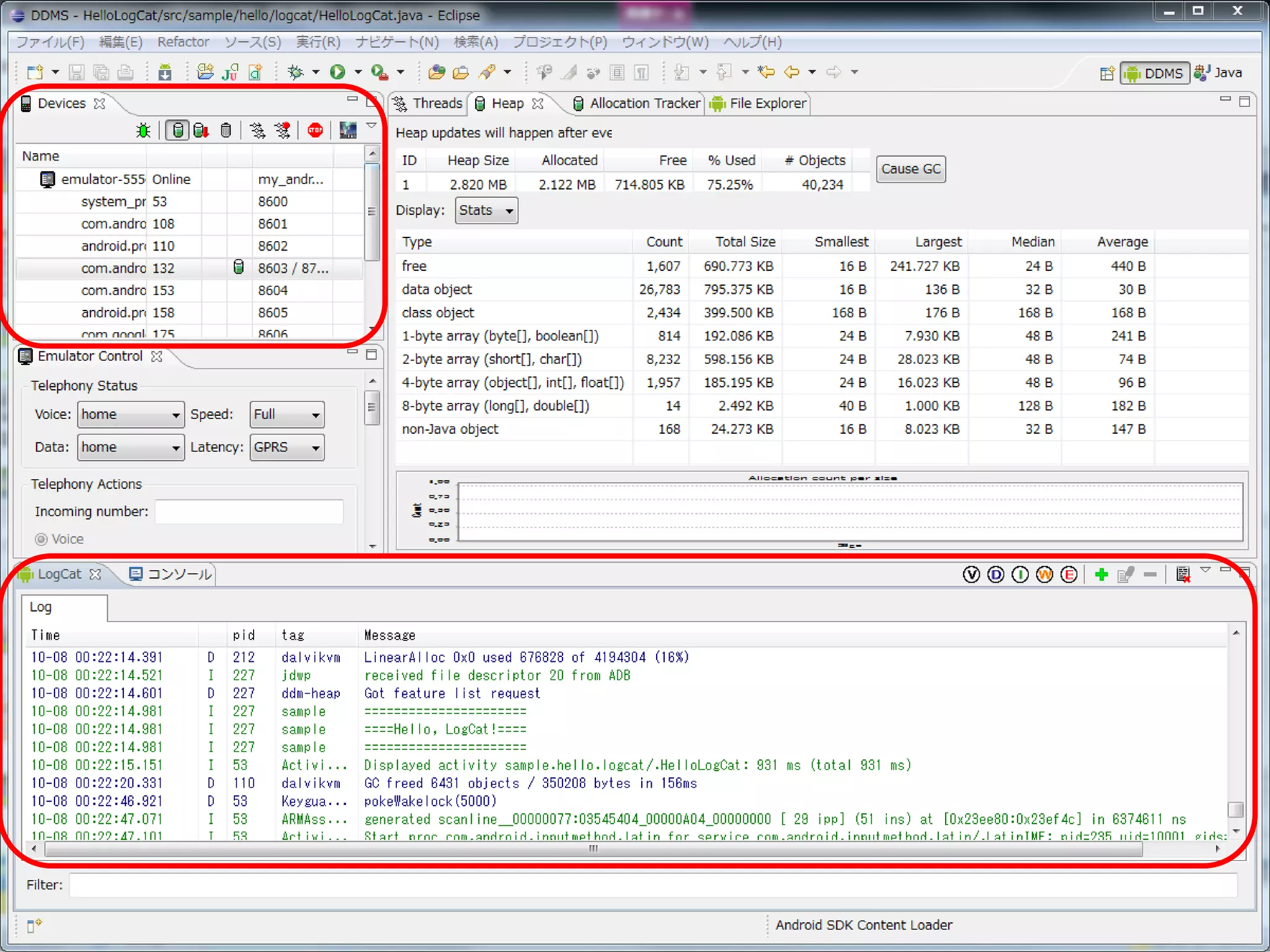The image size is (1270, 952).
Task: Switch to the Java perspective
Action: point(1219,73)
